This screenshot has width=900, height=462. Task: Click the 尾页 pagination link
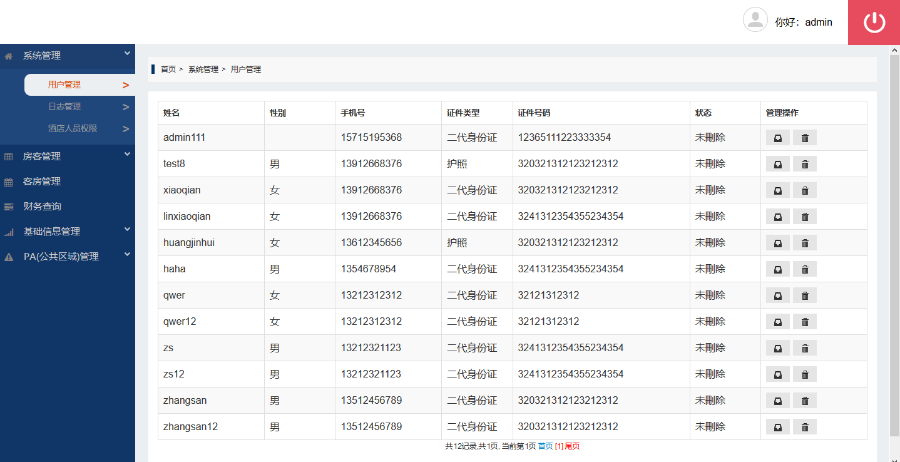(572, 446)
